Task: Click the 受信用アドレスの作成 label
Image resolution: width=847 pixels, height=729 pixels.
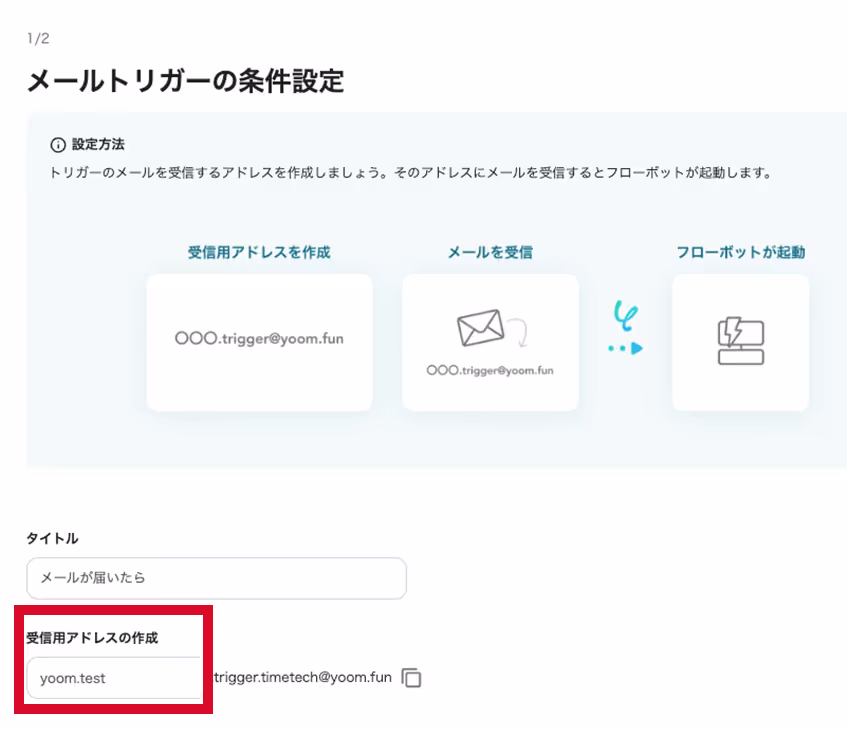Action: coord(92,638)
